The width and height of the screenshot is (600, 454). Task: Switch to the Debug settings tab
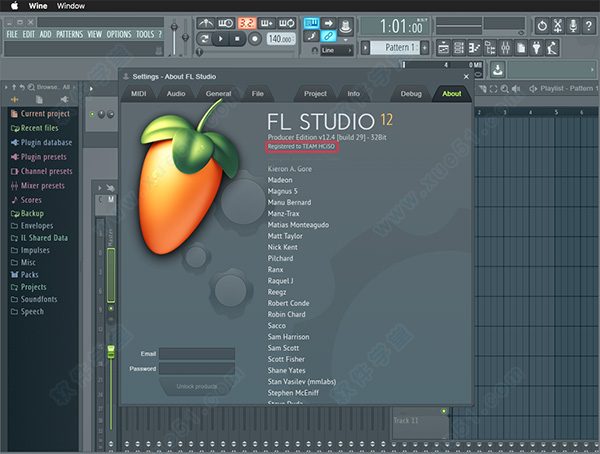(411, 94)
